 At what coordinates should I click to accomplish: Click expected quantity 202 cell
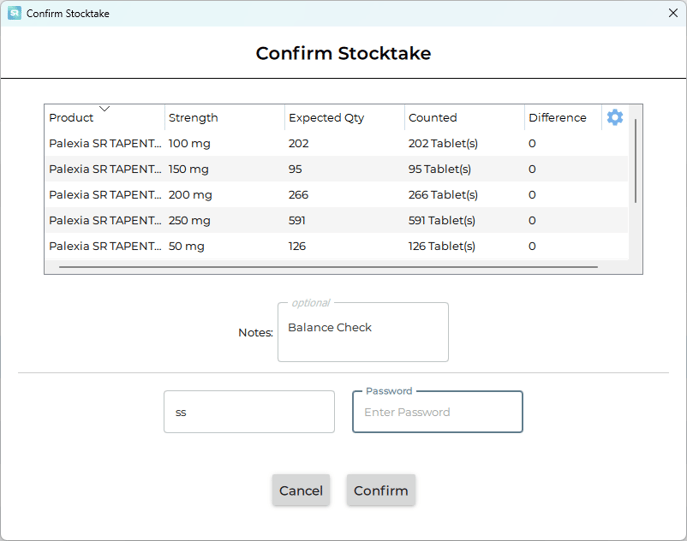298,143
